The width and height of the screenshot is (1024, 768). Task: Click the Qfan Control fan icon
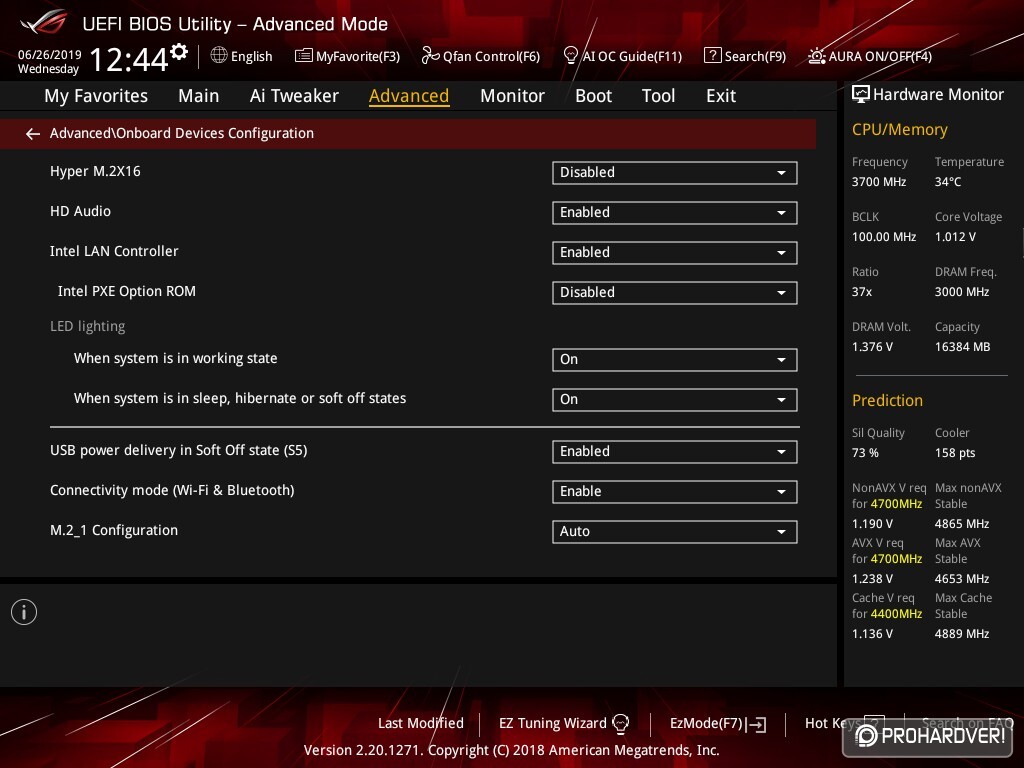coord(430,56)
